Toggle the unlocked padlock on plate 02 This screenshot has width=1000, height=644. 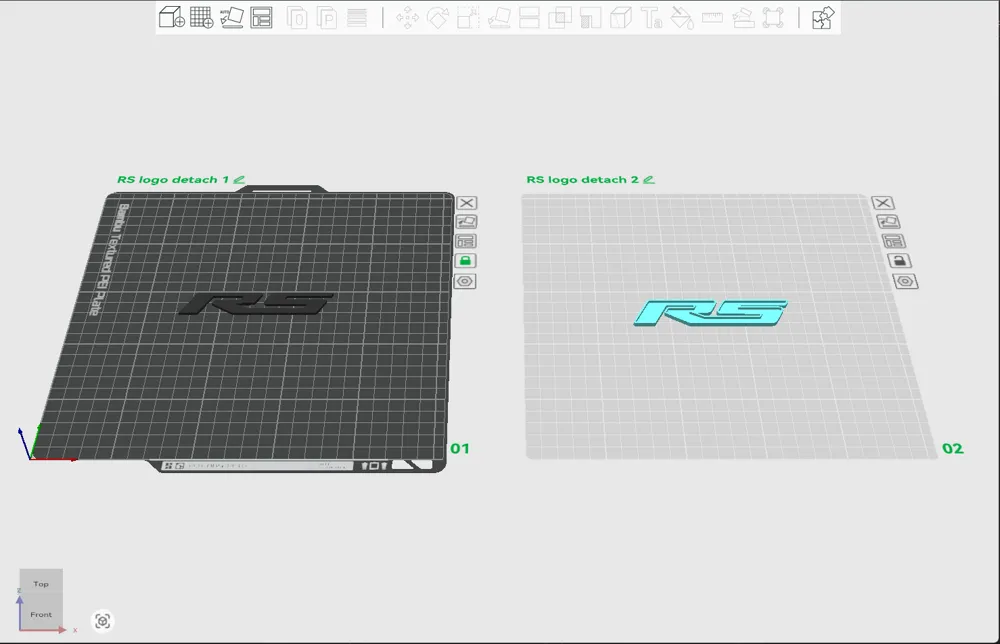(899, 261)
